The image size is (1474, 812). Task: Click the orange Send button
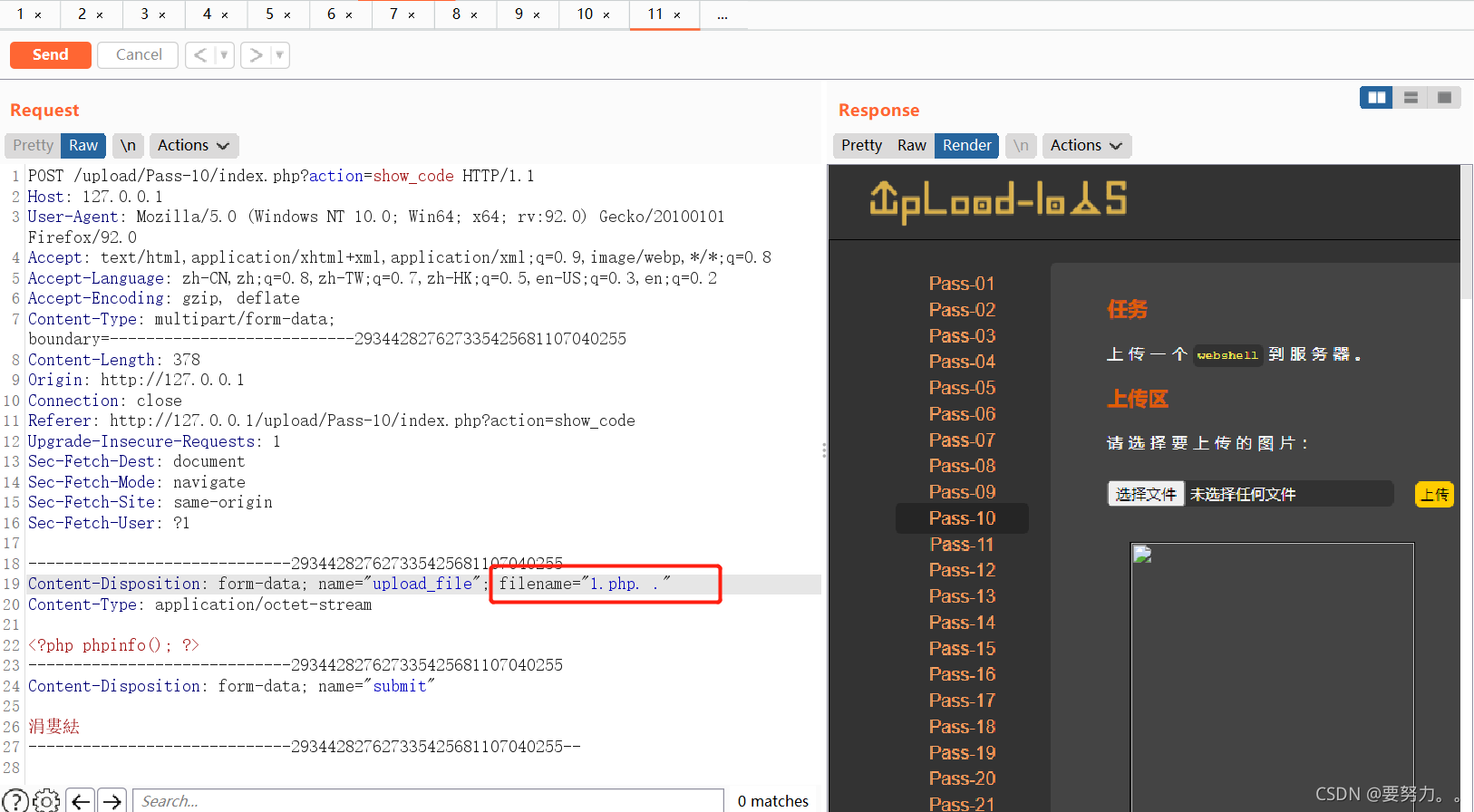pos(51,54)
